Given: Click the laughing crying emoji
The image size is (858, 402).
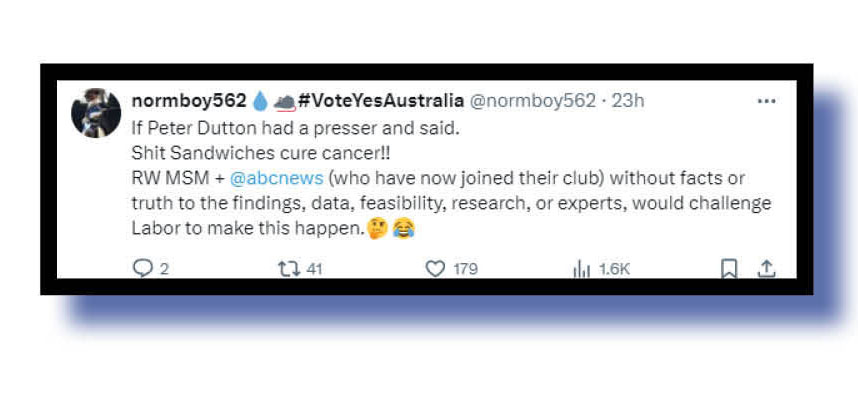Looking at the screenshot, I should tap(403, 228).
